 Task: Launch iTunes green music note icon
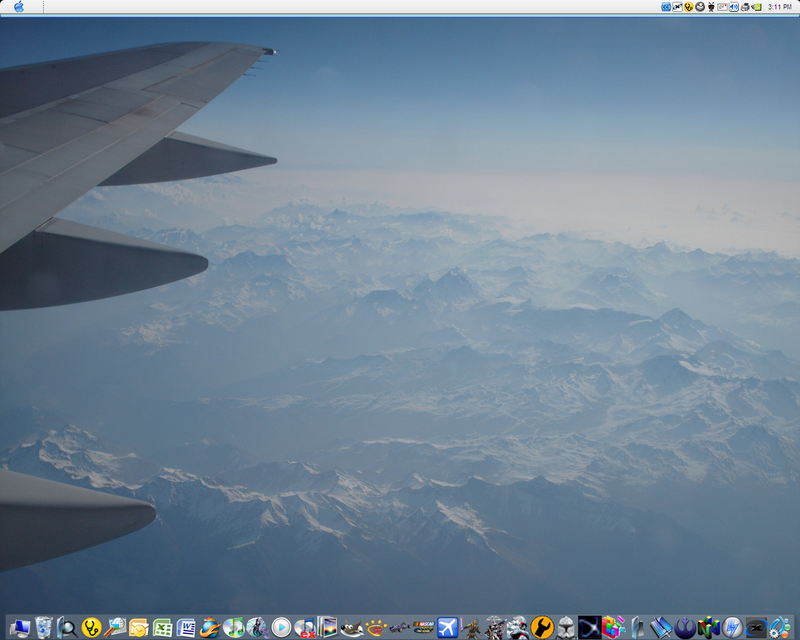coord(234,627)
